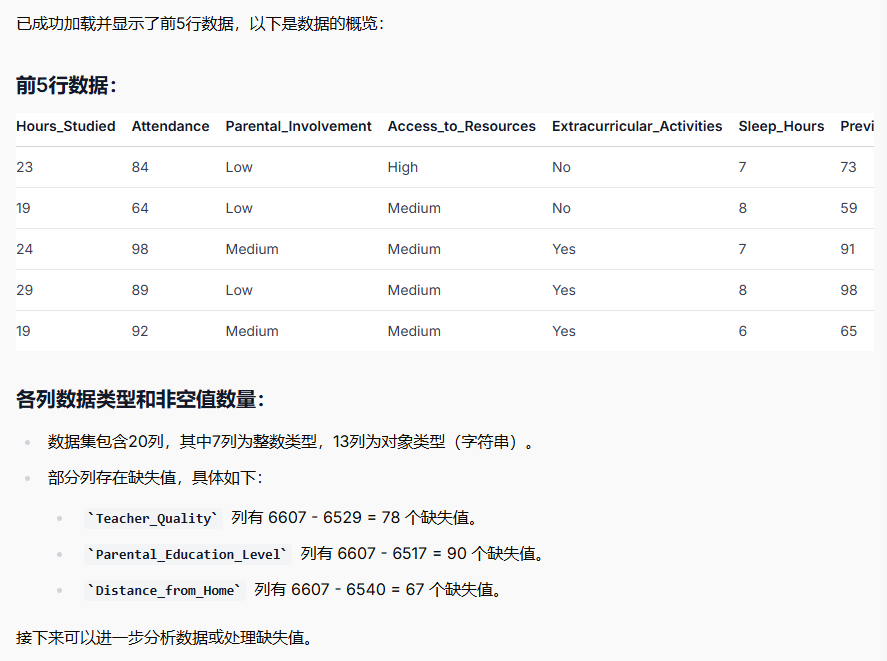Click the High value under Access_to_Resources
The image size is (887, 661).
tap(403, 168)
